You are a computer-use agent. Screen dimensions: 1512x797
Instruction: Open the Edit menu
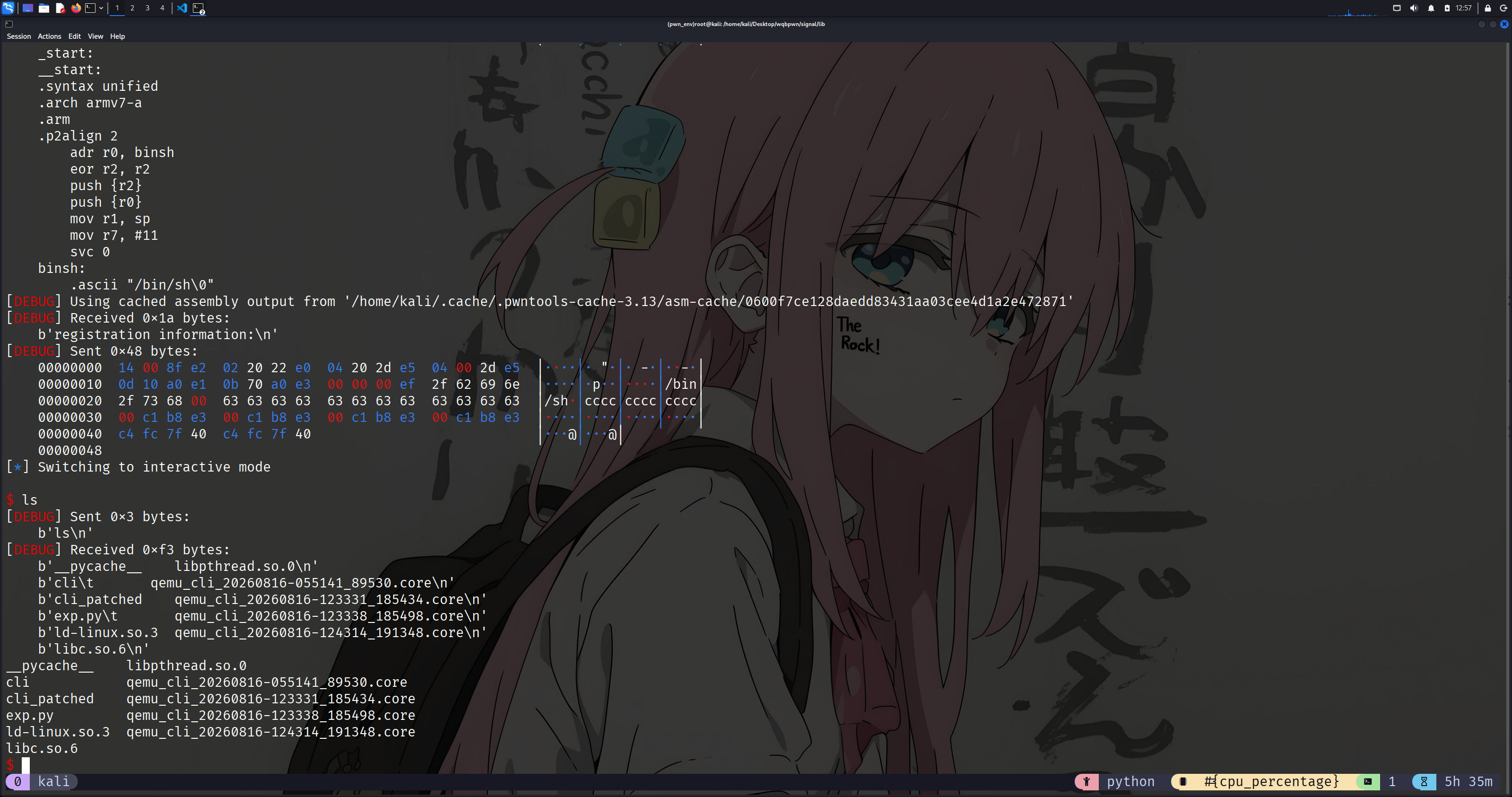point(75,36)
